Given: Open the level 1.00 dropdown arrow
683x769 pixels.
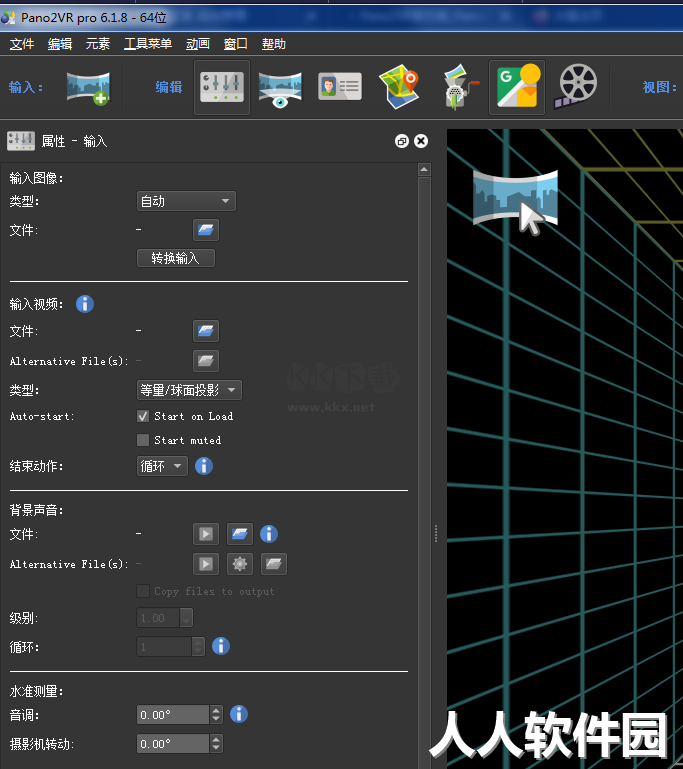Looking at the screenshot, I should [x=186, y=618].
